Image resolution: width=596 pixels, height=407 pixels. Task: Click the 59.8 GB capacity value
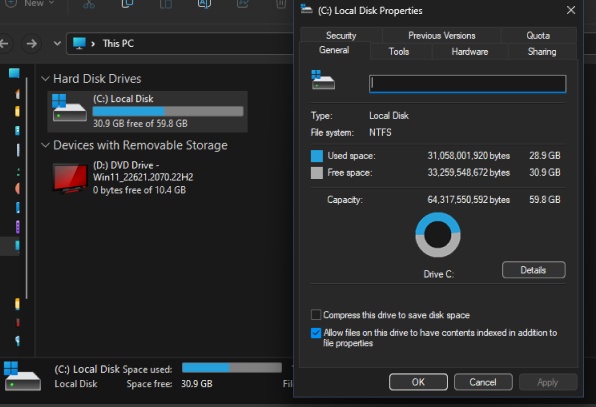pyautogui.click(x=545, y=200)
